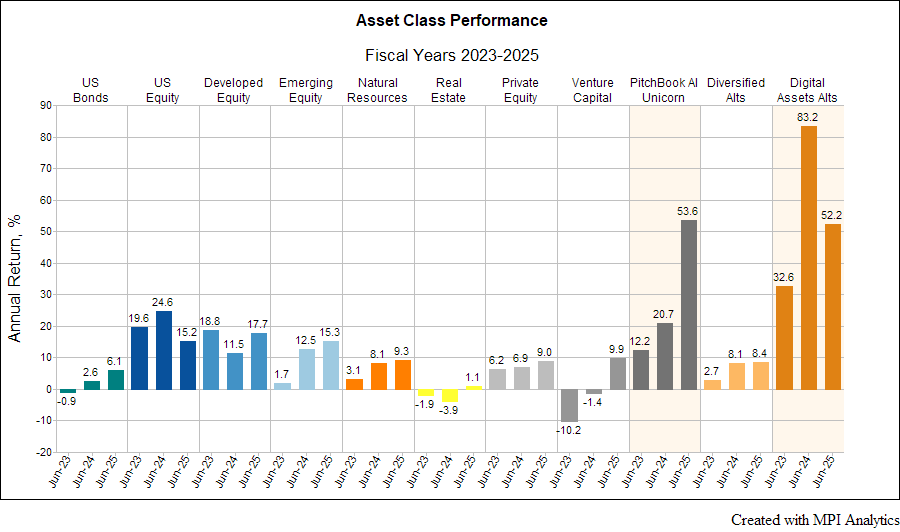Select the 83.2 Digital Assets Alts bar
This screenshot has height=532, width=900.
point(808,258)
